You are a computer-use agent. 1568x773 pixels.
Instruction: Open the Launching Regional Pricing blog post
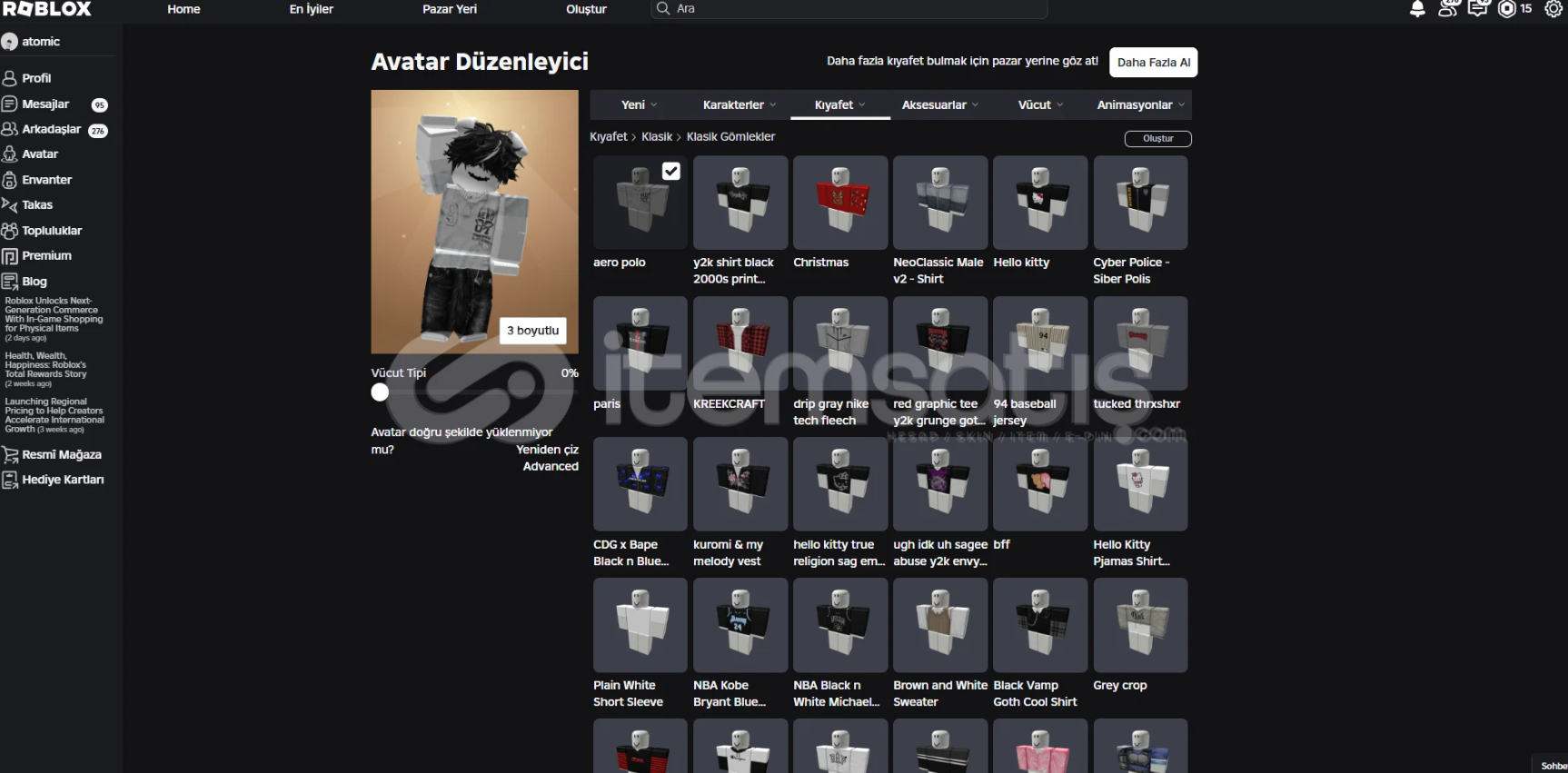[55, 415]
